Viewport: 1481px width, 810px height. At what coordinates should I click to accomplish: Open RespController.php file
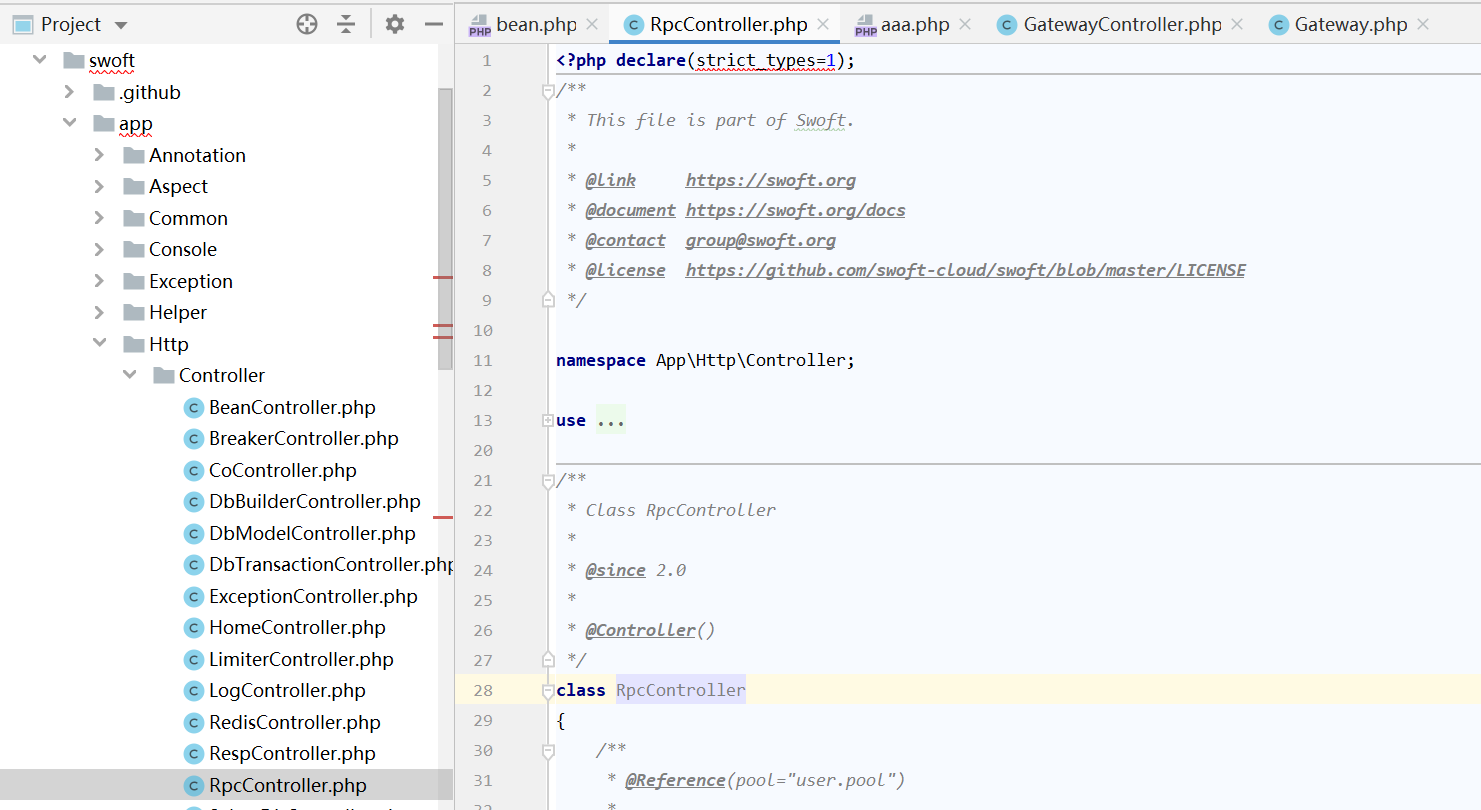click(292, 753)
